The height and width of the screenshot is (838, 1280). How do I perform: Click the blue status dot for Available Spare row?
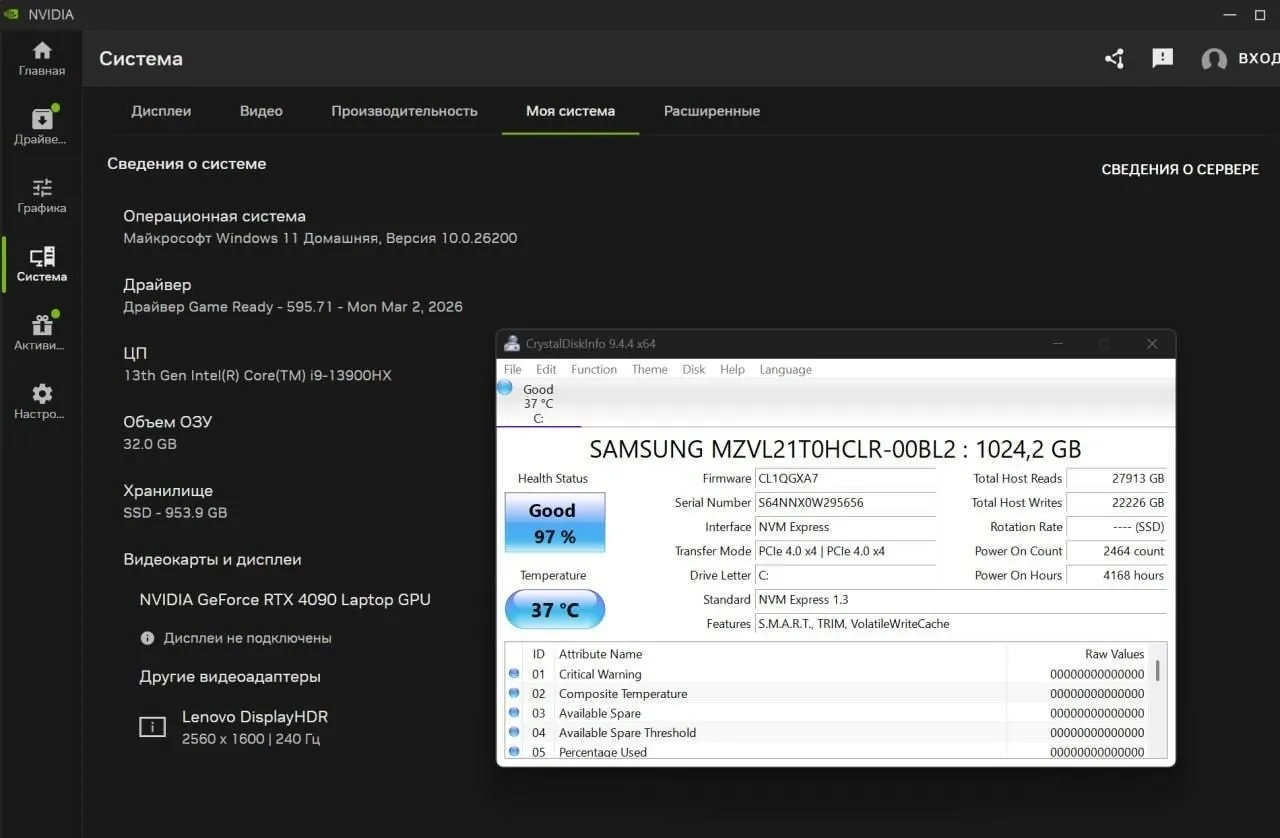514,713
